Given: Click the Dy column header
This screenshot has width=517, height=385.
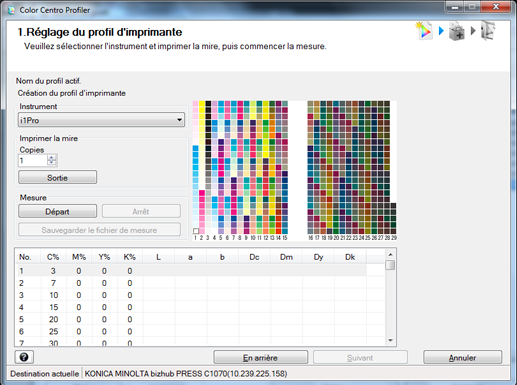Looking at the screenshot, I should pos(318,257).
